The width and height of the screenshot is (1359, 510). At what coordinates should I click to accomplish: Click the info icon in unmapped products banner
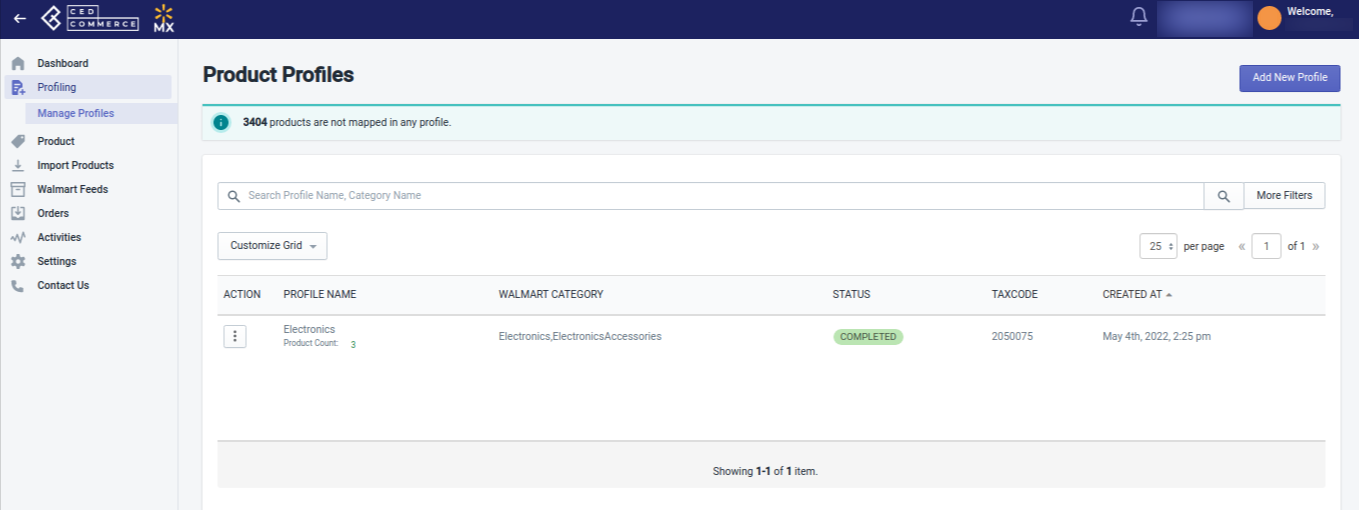[x=222, y=122]
